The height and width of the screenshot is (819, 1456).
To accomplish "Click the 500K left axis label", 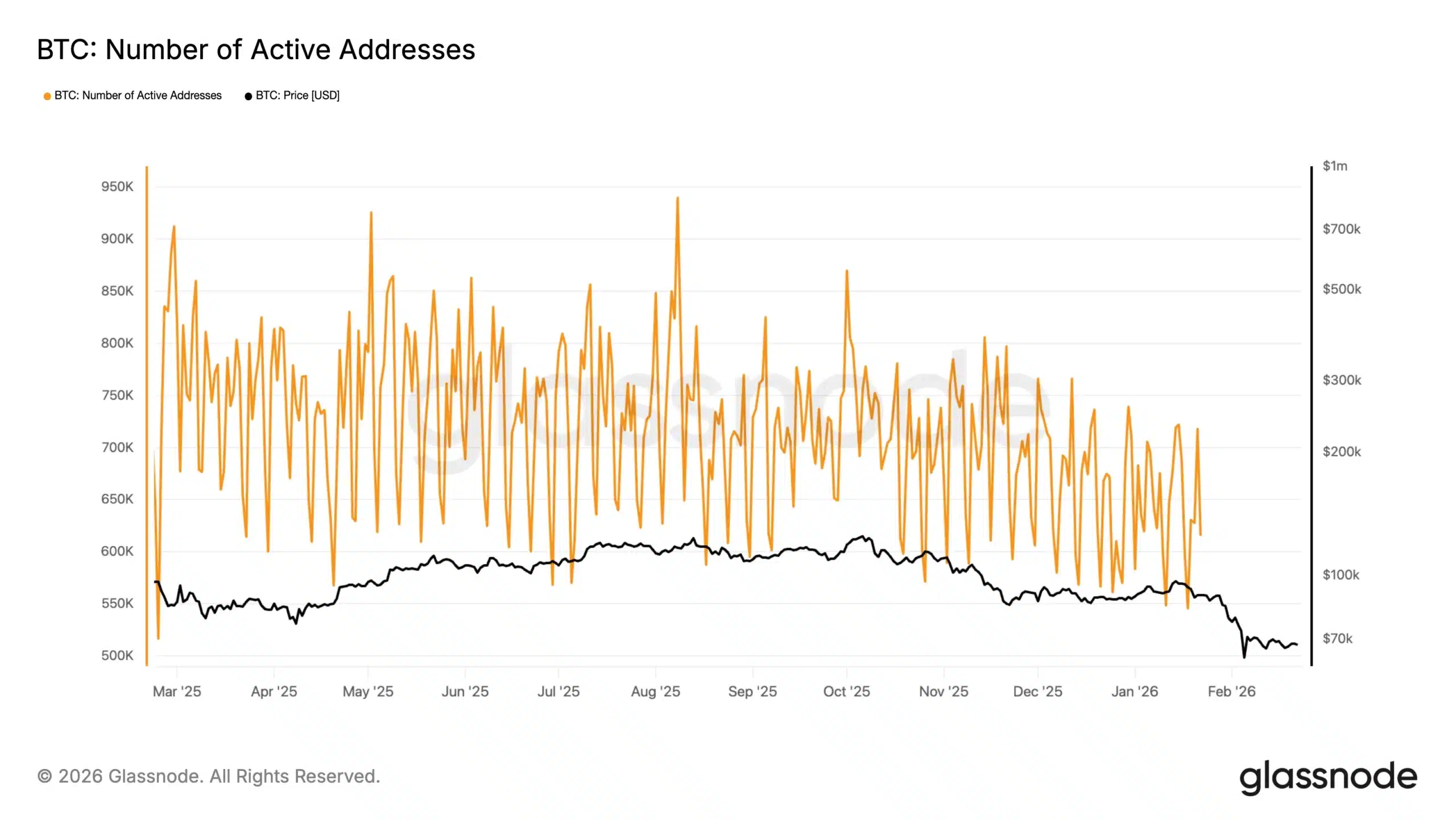I will [x=117, y=655].
